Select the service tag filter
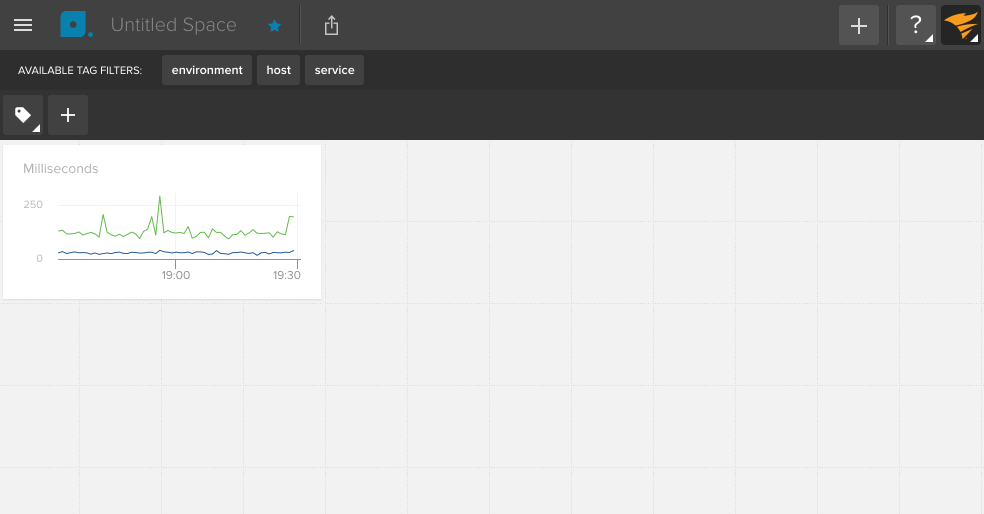This screenshot has width=984, height=514. (x=334, y=70)
